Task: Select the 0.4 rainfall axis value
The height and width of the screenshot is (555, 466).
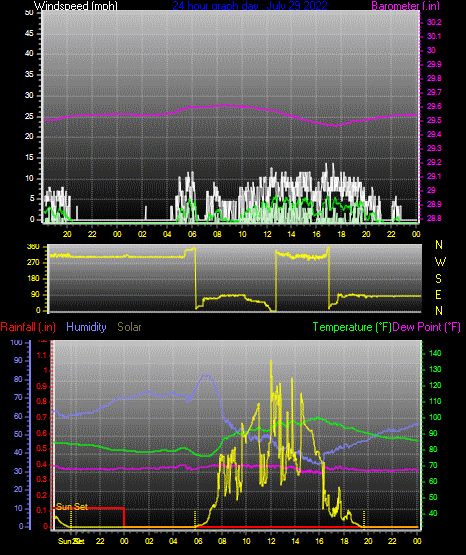Action: 42,464
